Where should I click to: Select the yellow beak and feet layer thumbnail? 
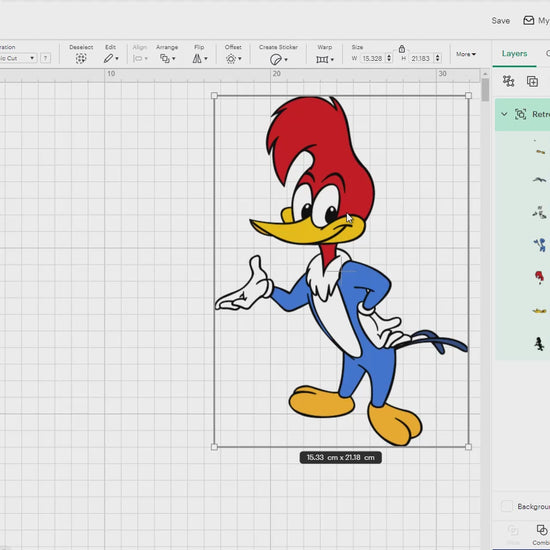(539, 311)
